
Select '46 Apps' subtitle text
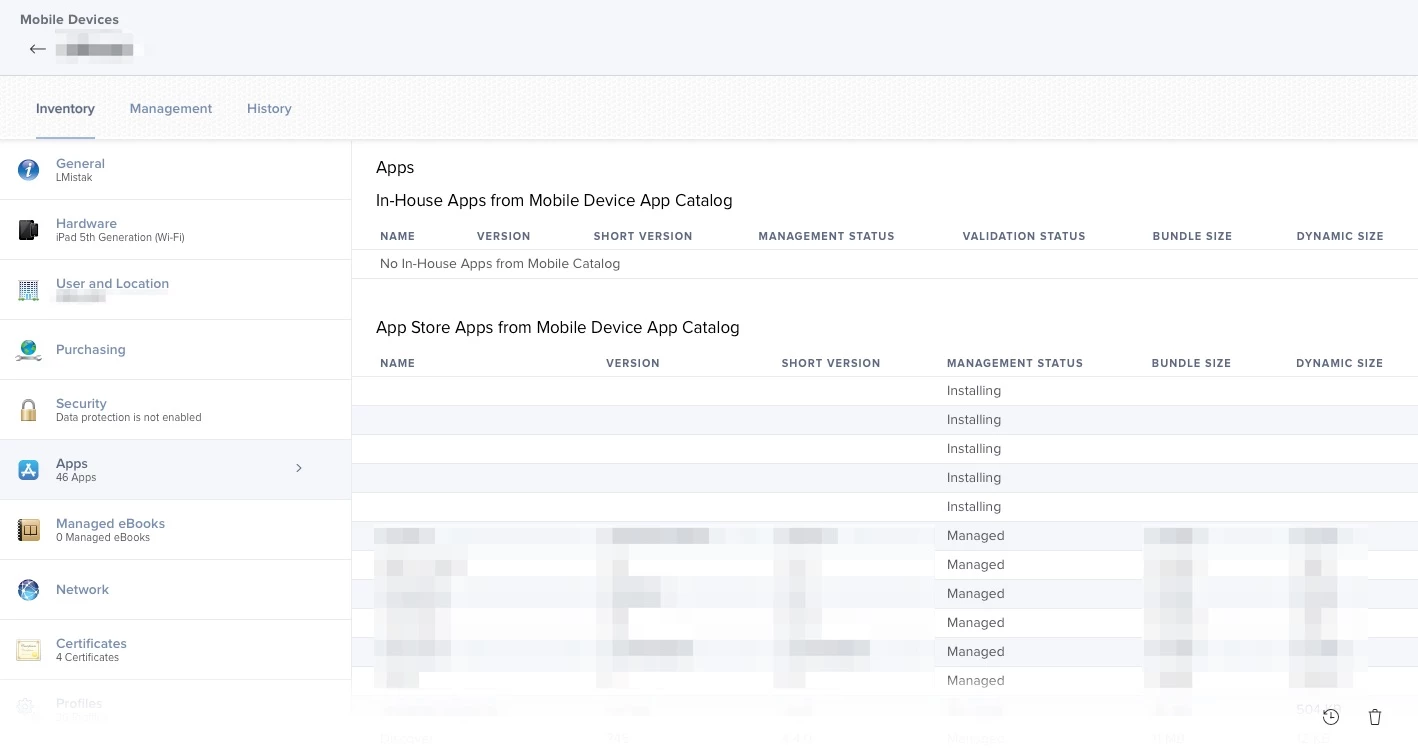pos(76,478)
